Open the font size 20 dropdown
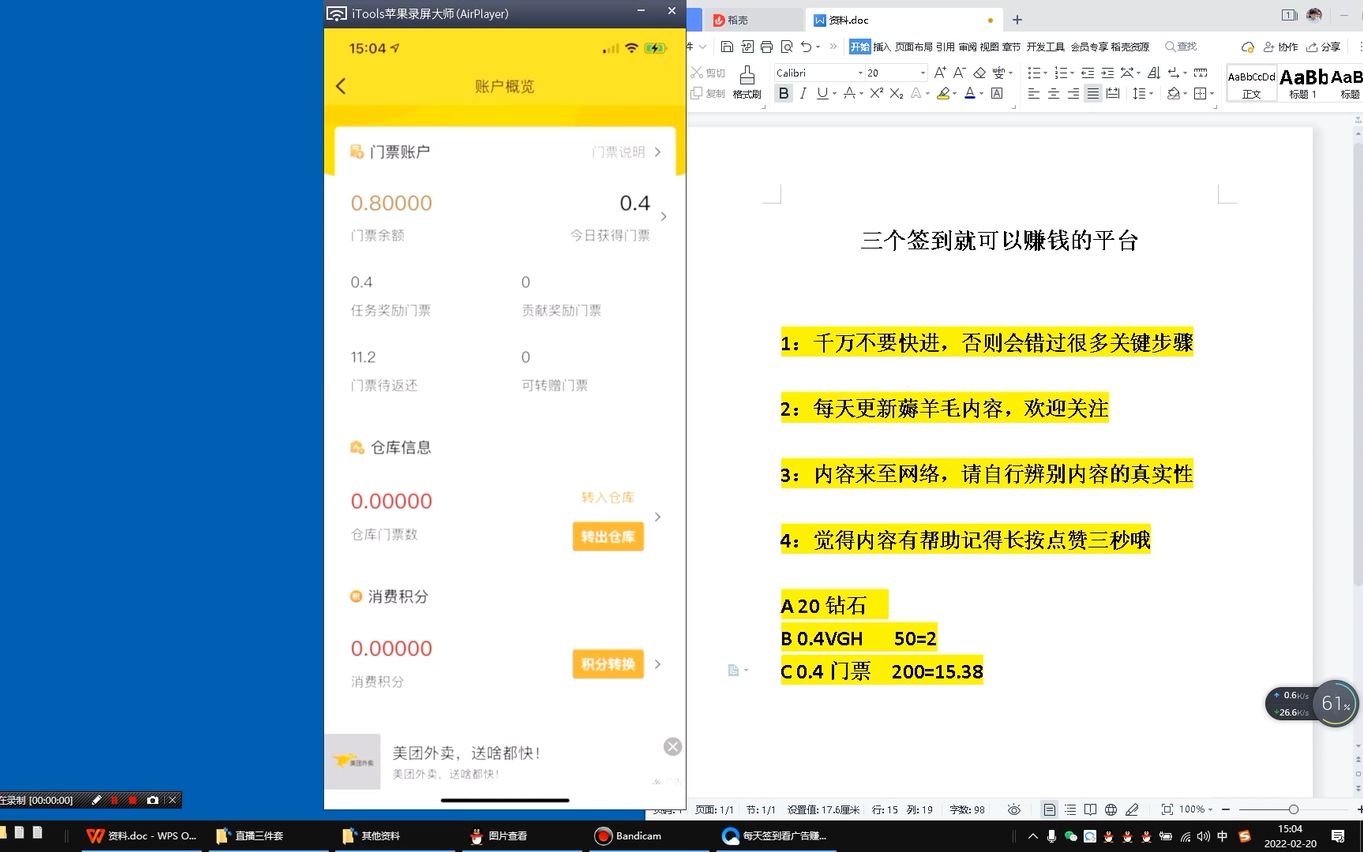The image size is (1363, 852). [x=923, y=72]
